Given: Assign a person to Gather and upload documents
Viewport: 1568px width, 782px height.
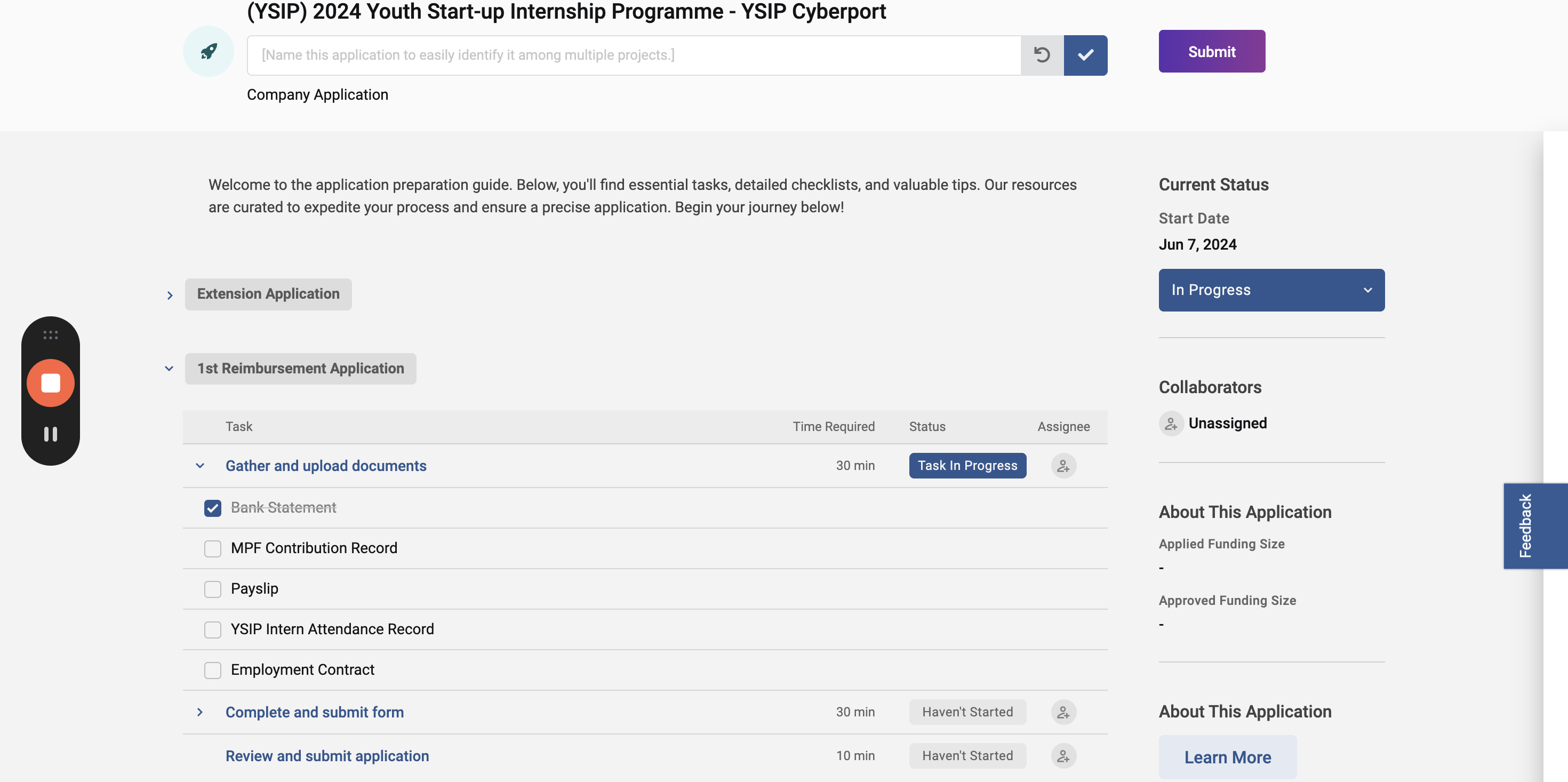Looking at the screenshot, I should [1063, 466].
